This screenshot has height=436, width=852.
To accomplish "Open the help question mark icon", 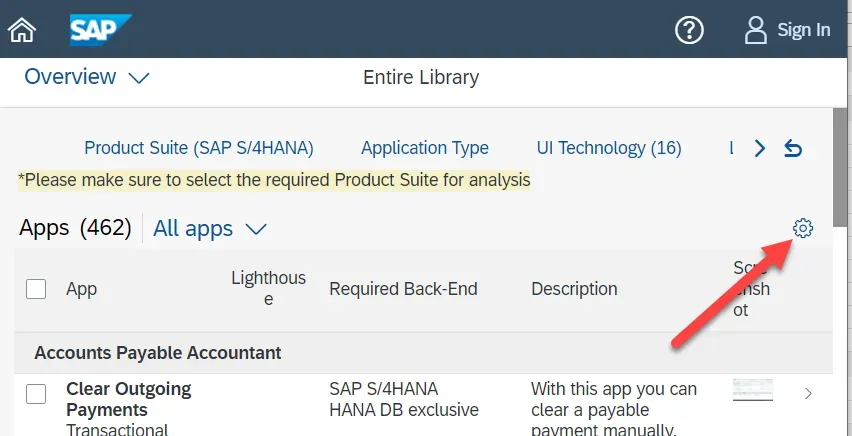I will (689, 30).
